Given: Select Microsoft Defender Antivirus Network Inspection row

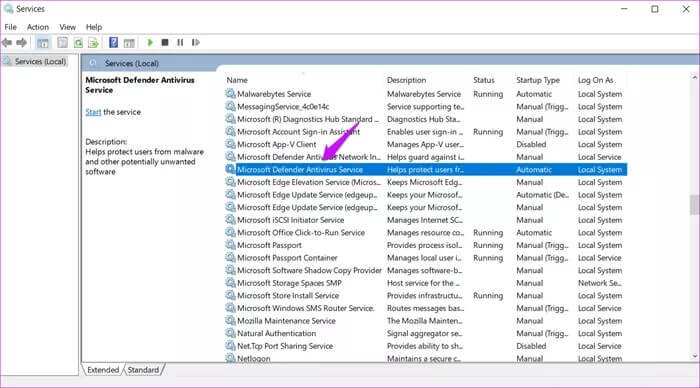Looking at the screenshot, I should (426, 157).
